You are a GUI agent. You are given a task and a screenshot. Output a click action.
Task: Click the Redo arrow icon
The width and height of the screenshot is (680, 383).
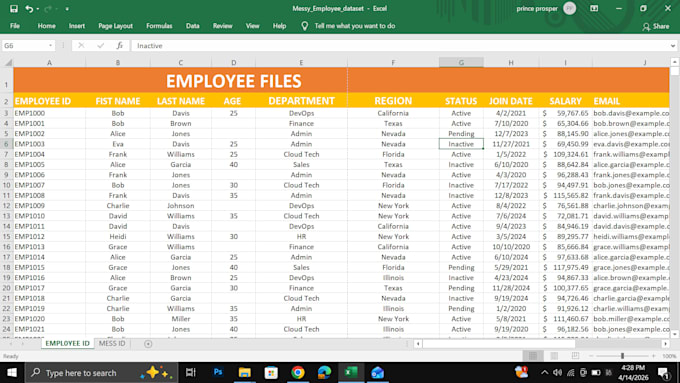tap(48, 9)
